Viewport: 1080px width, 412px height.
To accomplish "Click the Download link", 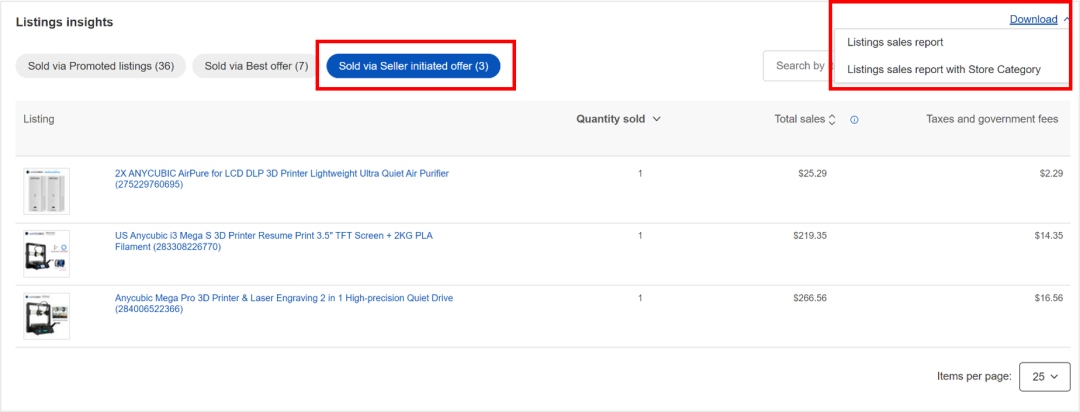I will [x=1033, y=19].
